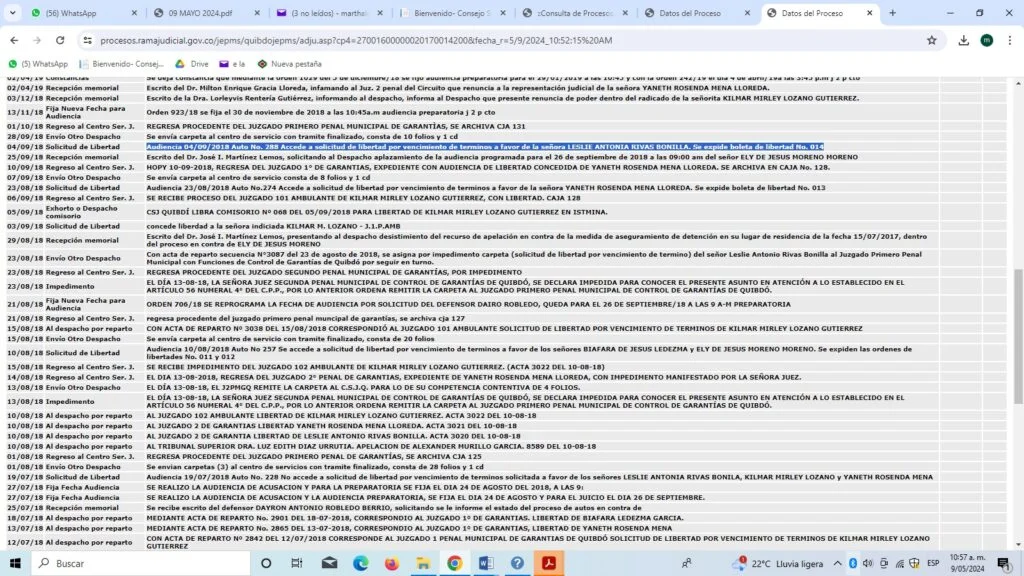Click the browser back arrow
Screen dimensions: 1024x576
coord(14,40)
